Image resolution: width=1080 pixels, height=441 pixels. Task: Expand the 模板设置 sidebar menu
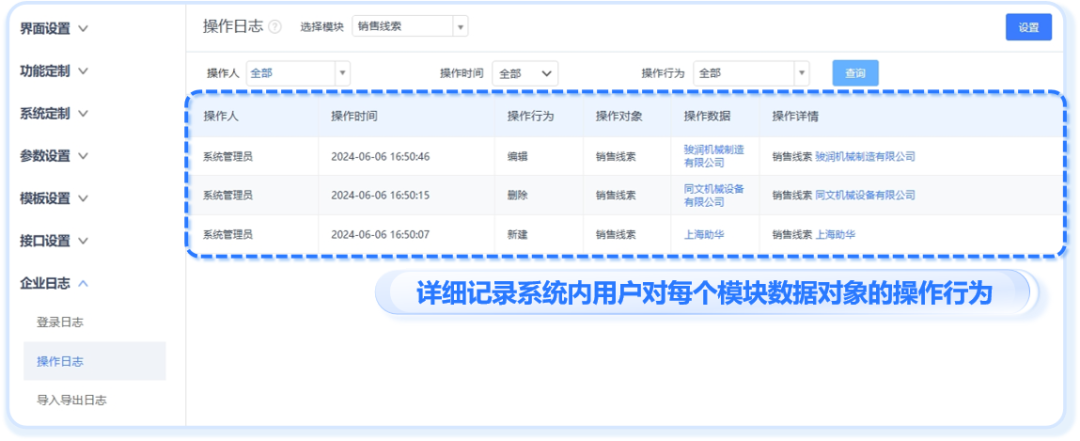pyautogui.click(x=54, y=198)
